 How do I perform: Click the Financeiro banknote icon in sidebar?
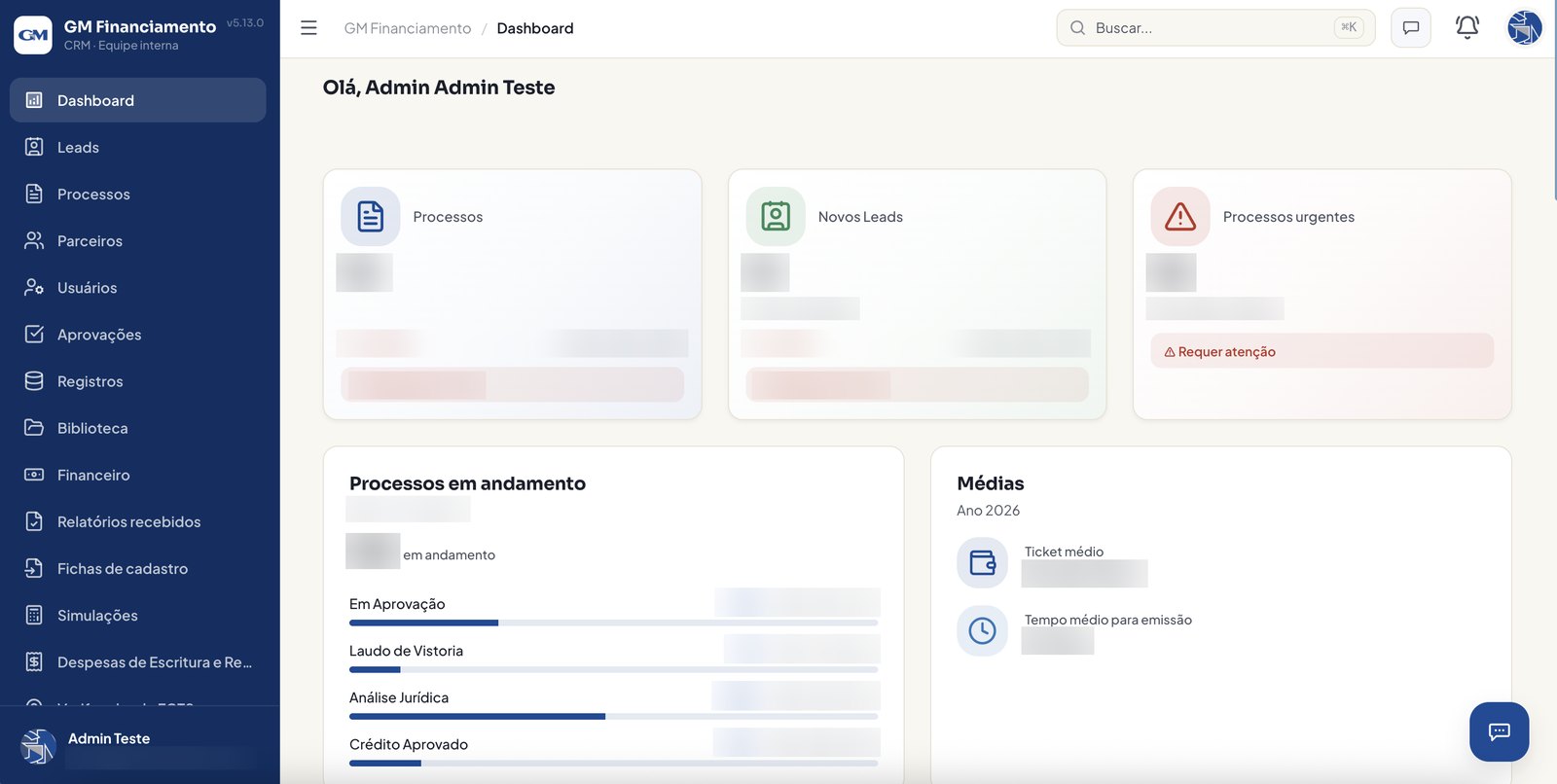click(x=34, y=475)
